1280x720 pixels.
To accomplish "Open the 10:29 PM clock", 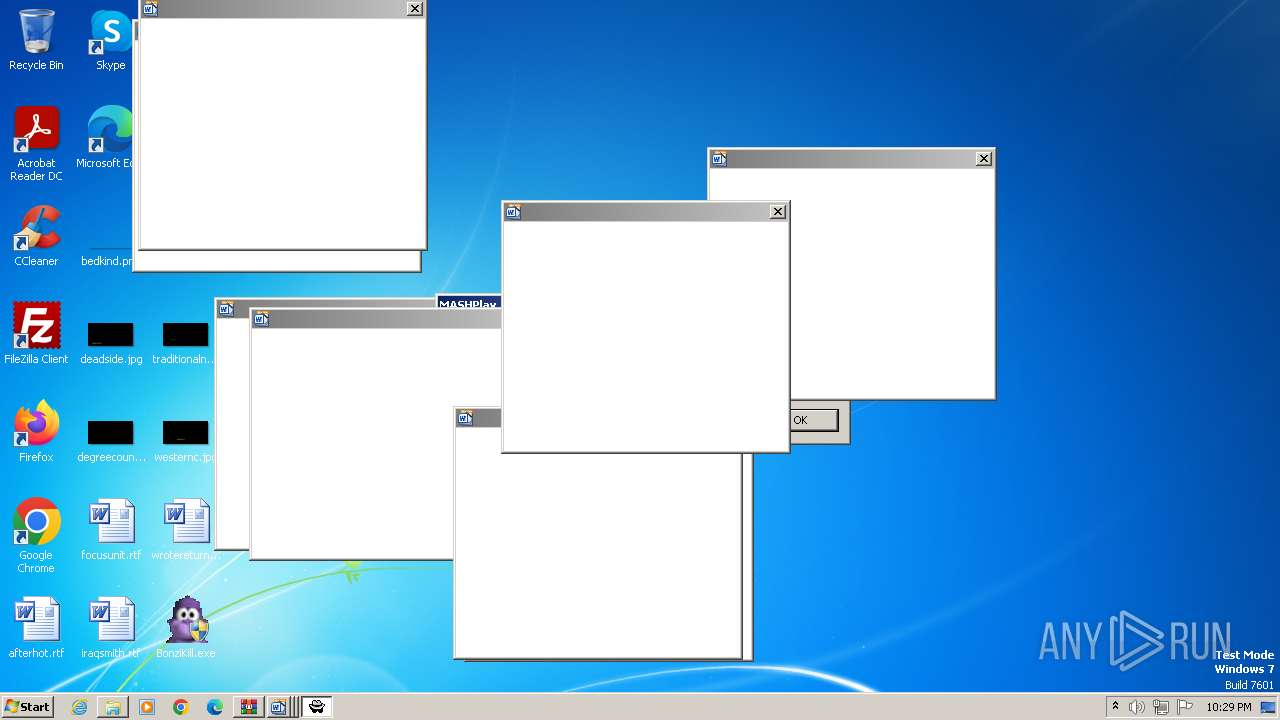I will pos(1229,707).
